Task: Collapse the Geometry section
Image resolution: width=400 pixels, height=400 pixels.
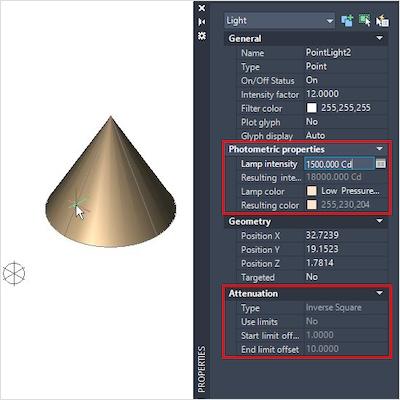Action: (379, 221)
